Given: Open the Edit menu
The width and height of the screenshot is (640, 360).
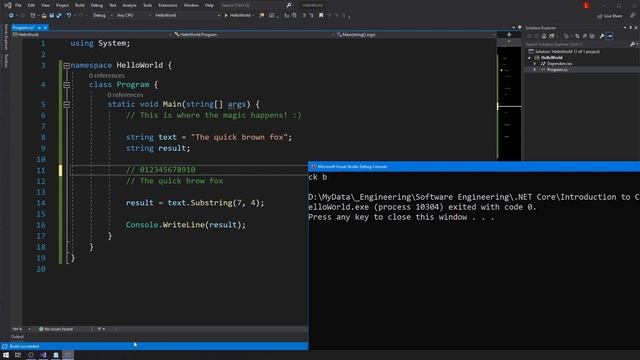Looking at the screenshot, I should tap(31, 5).
